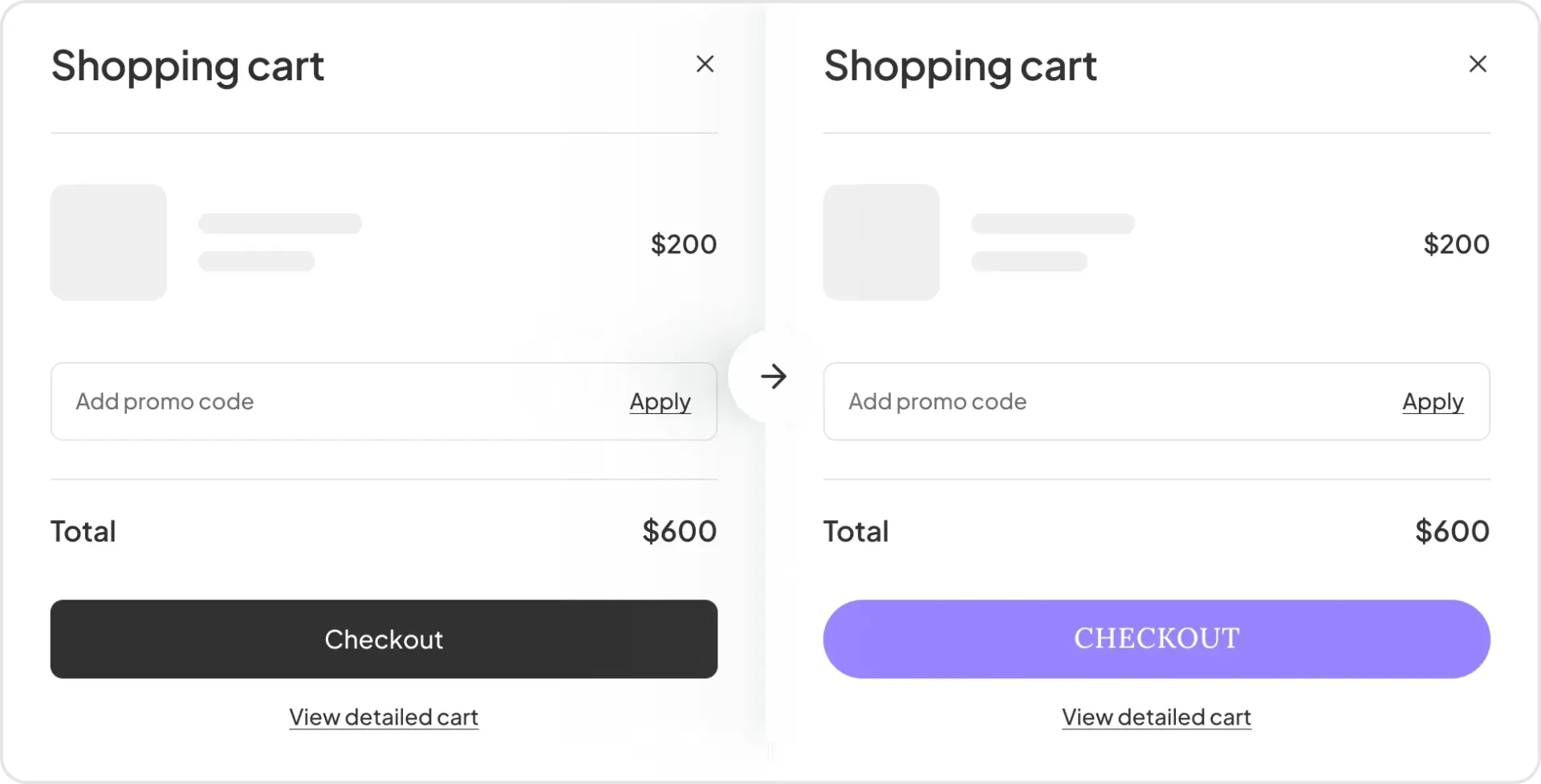Select product thumbnail in left cart

coord(108,242)
